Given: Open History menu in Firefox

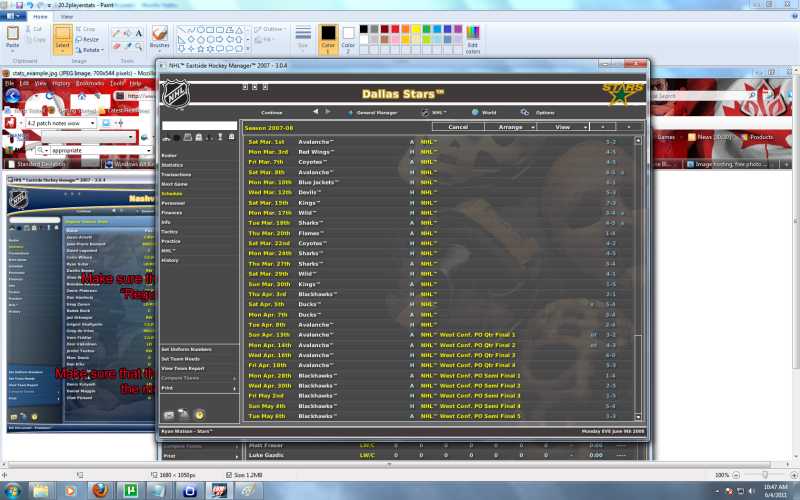Looking at the screenshot, I should click(61, 83).
